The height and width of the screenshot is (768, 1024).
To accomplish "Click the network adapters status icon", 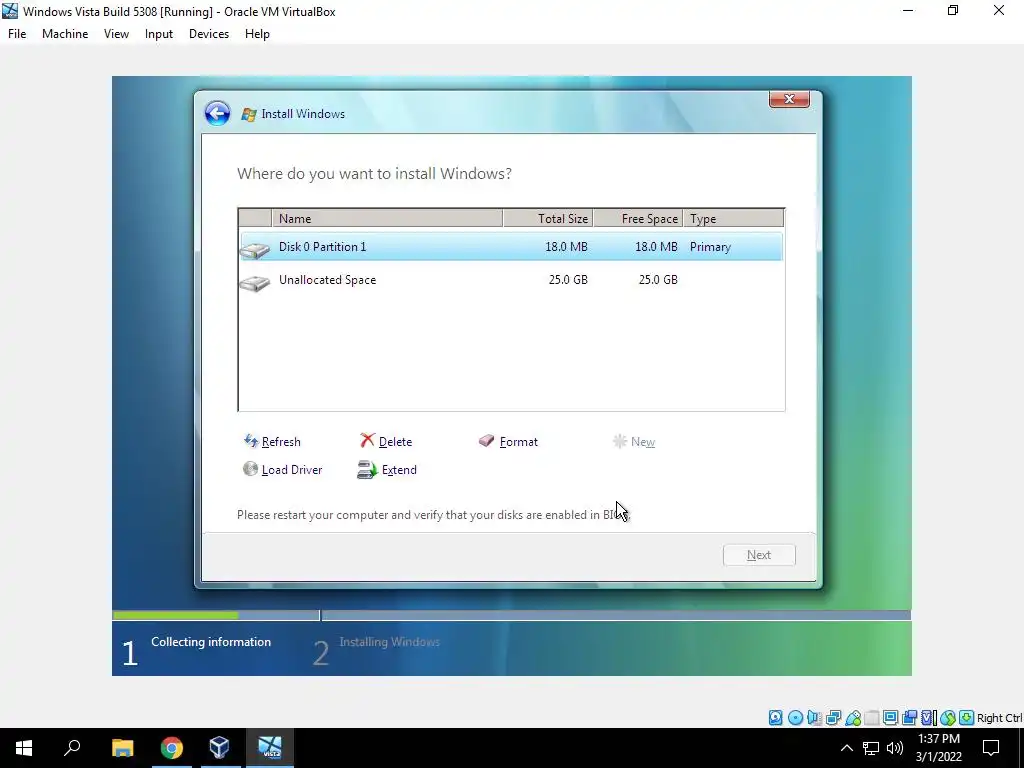I will (833, 718).
